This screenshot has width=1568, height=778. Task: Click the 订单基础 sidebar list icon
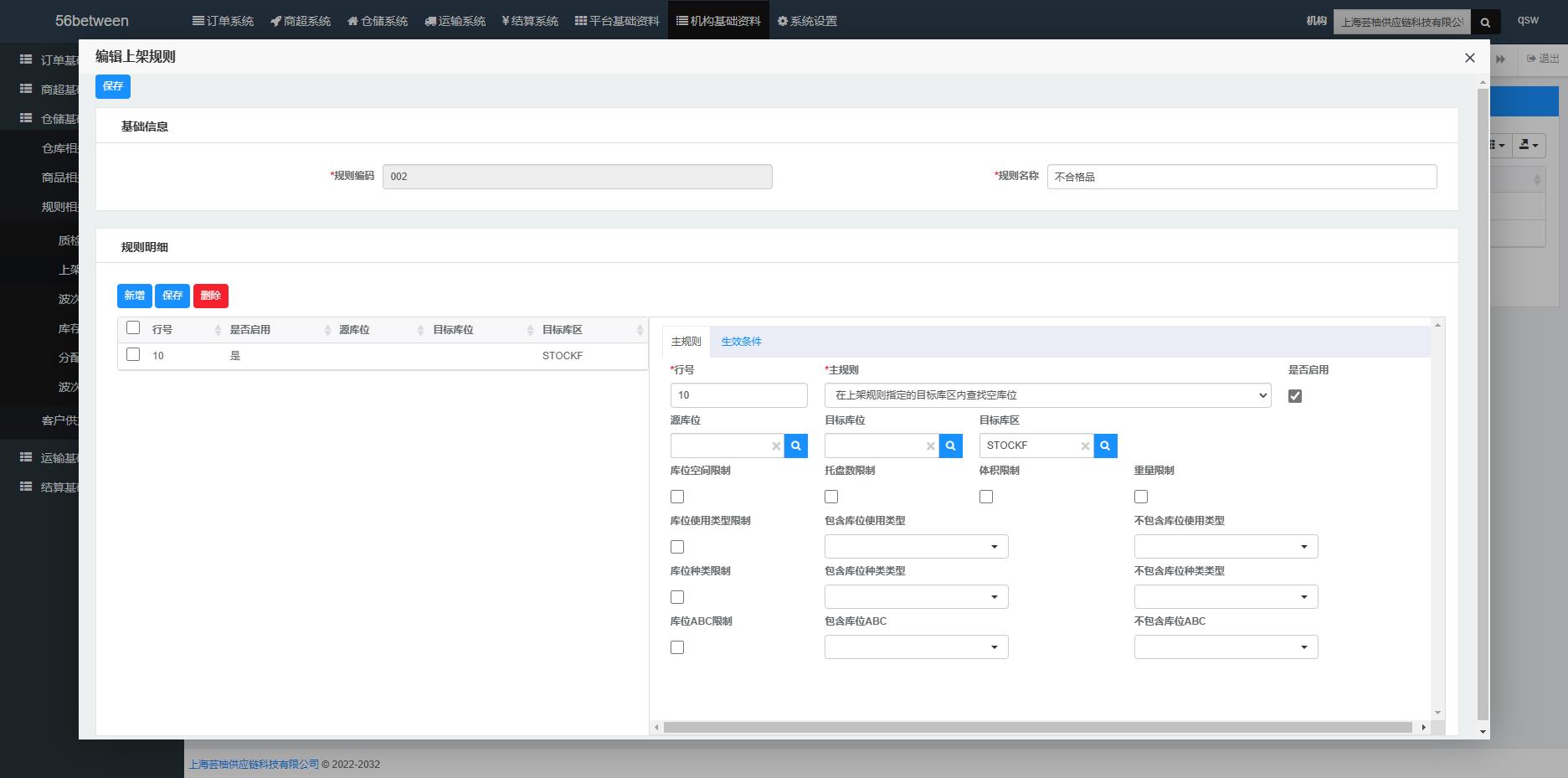click(26, 59)
